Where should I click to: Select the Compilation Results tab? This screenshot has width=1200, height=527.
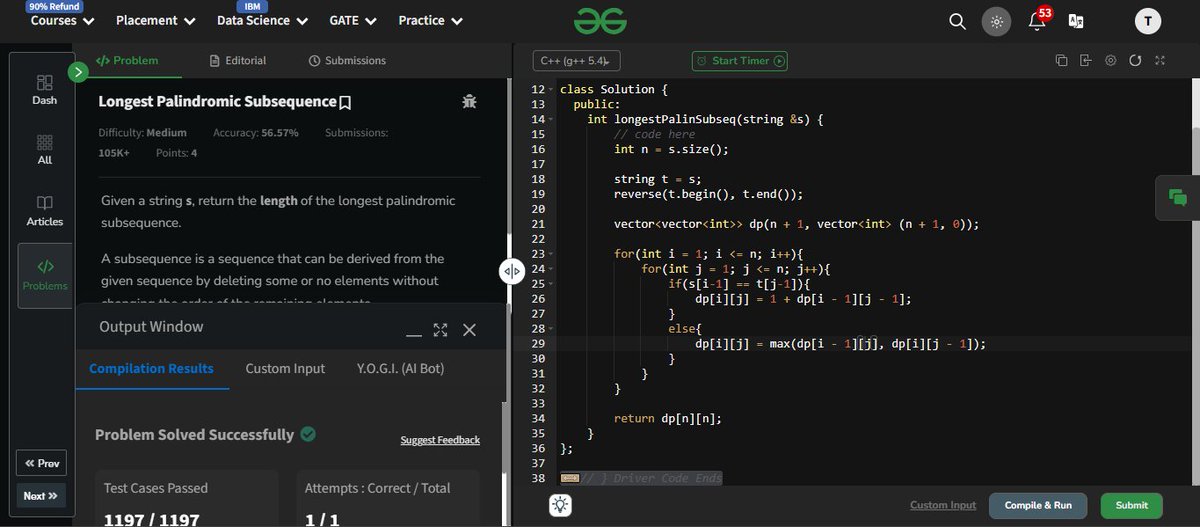(151, 368)
